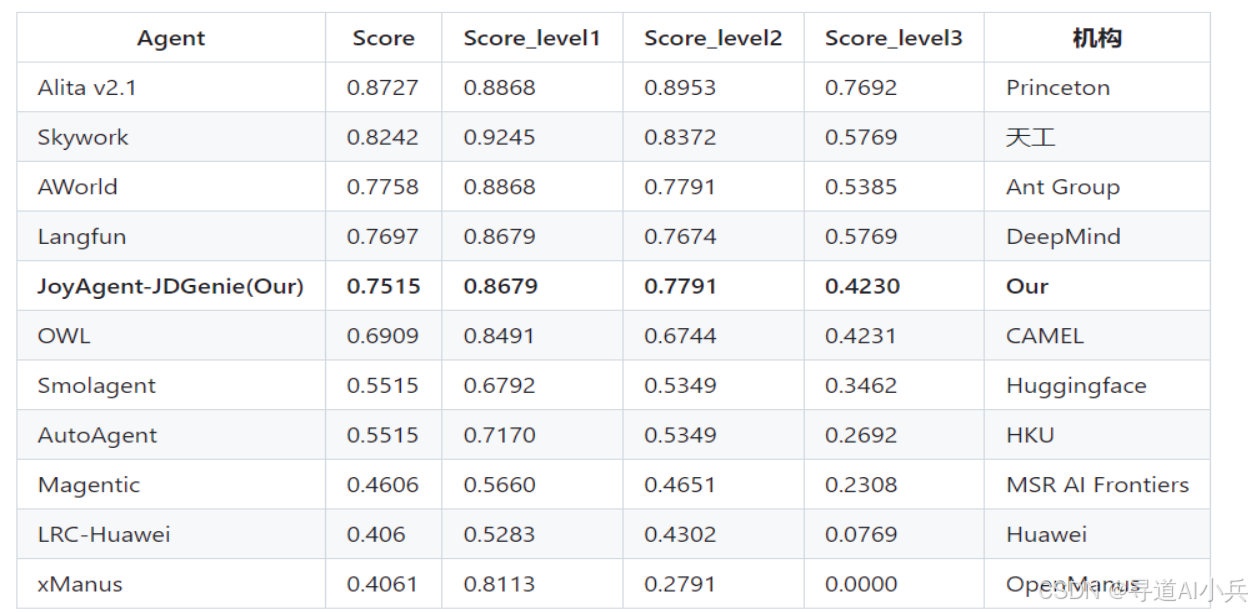The image size is (1252, 612).
Task: Click Magentic level2 value 0.4651
Action: [680, 485]
